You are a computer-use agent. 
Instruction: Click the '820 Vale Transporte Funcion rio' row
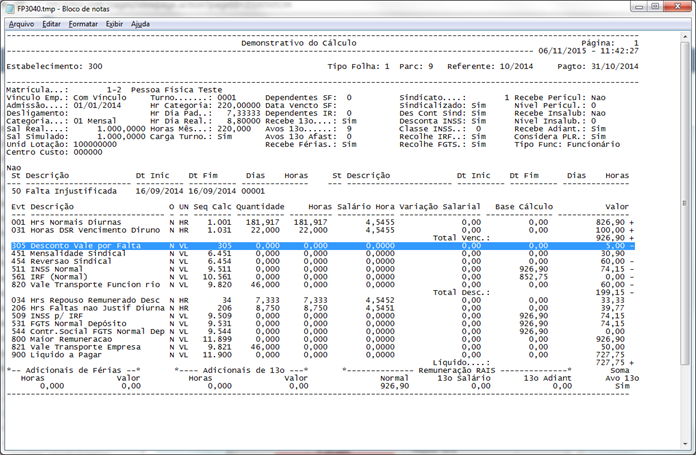[x=323, y=285]
